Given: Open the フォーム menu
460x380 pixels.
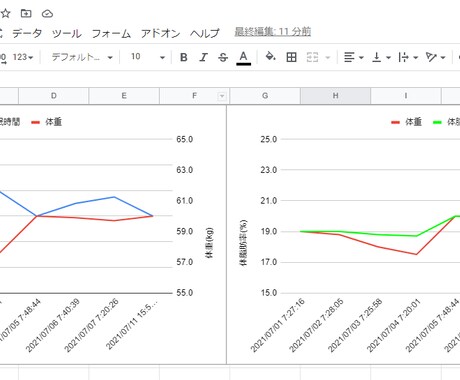Looking at the screenshot, I should pyautogui.click(x=111, y=33).
